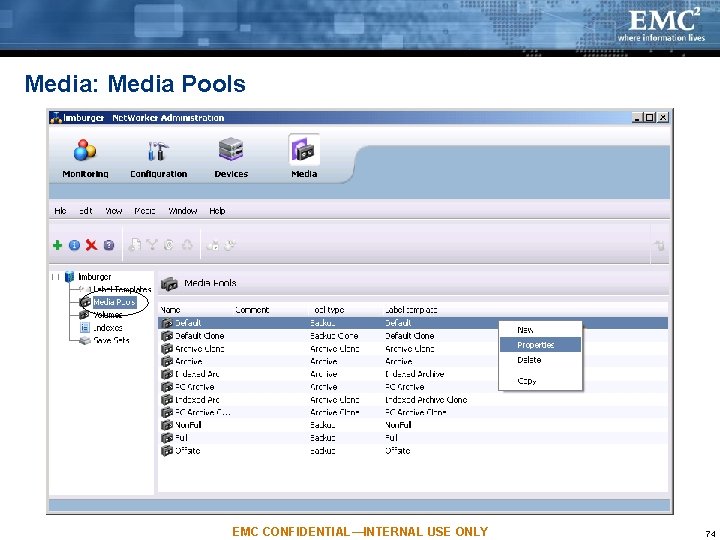Click the Save Sets icon in the tree
The height and width of the screenshot is (540, 720).
pos(84,340)
